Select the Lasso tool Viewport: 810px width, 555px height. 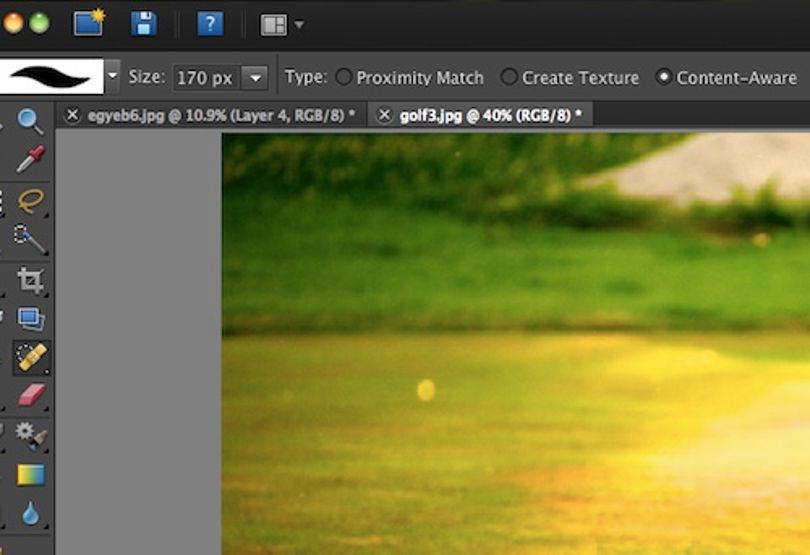pos(31,201)
